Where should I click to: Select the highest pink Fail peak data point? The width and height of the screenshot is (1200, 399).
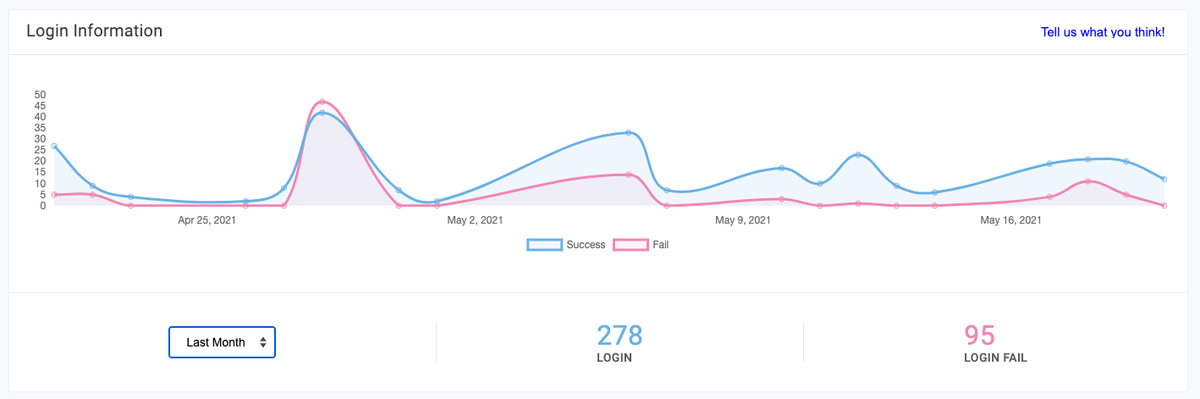point(322,102)
